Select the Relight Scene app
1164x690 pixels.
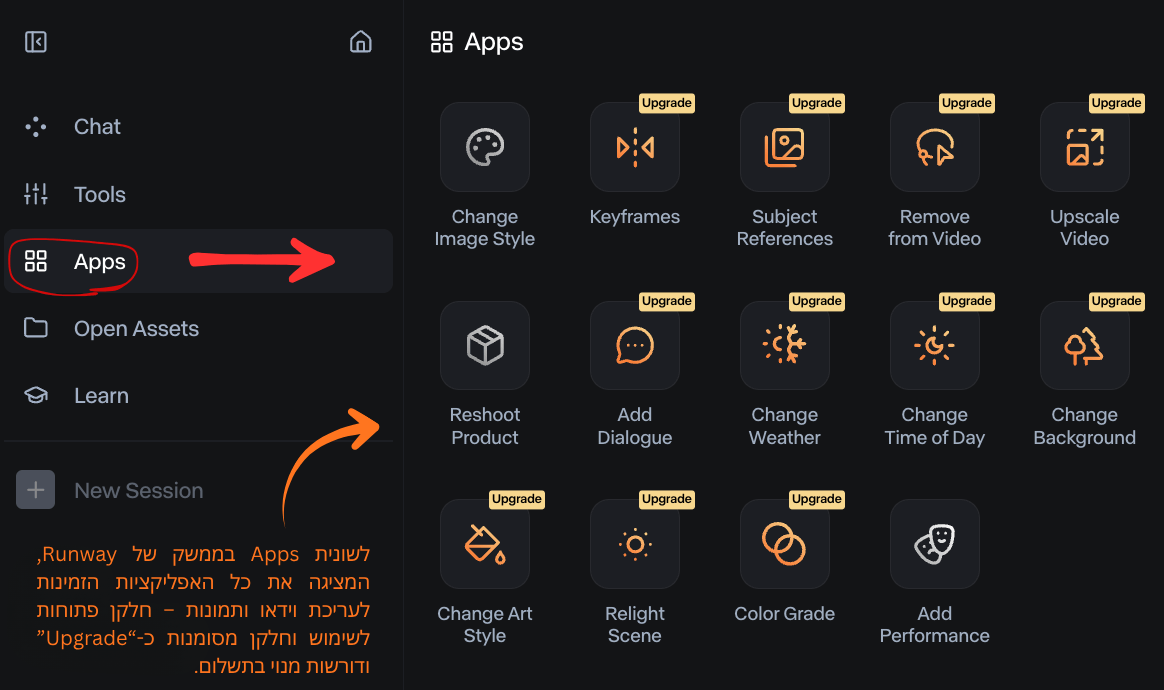(635, 544)
